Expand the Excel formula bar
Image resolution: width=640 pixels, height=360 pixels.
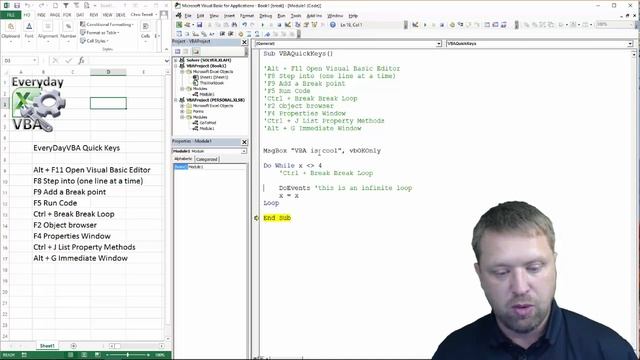[167, 60]
